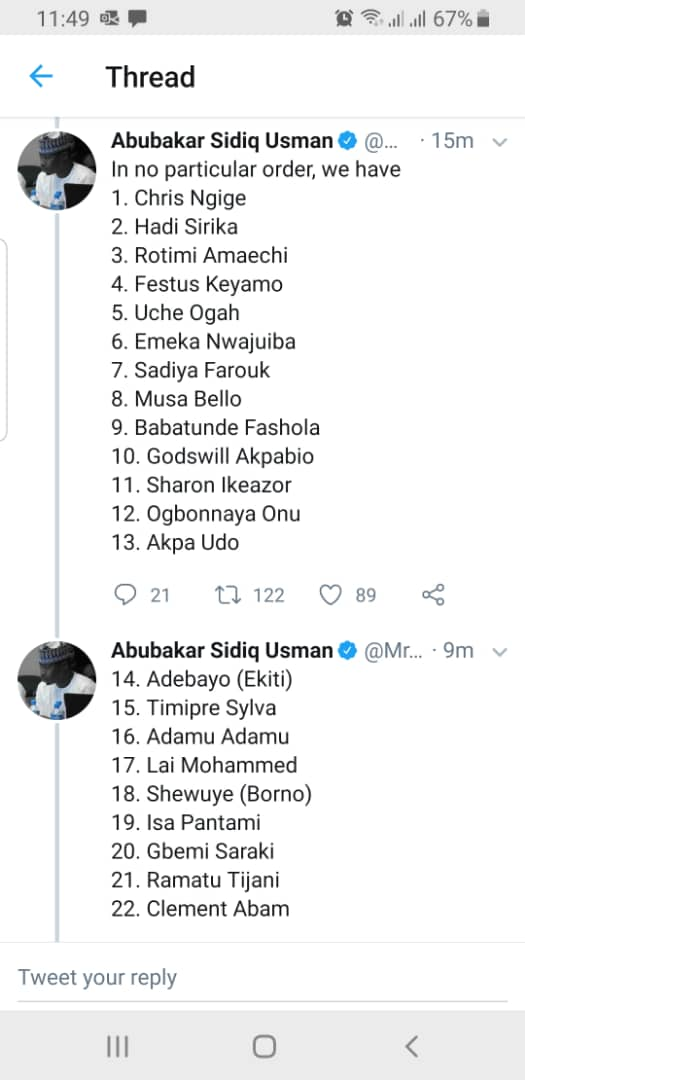Retweet the first tweet with 122 retweets
The height and width of the screenshot is (1080, 692).
click(x=227, y=595)
